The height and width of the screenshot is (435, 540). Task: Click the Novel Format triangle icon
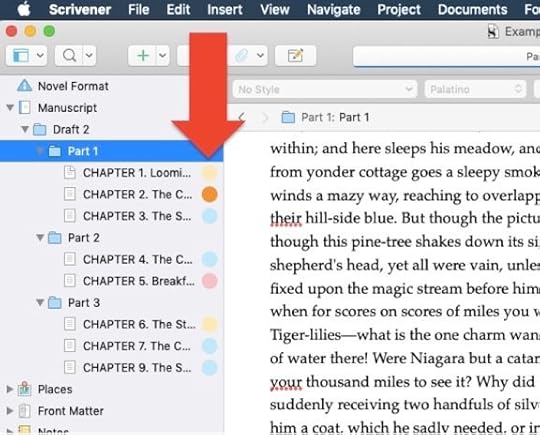tap(24, 85)
